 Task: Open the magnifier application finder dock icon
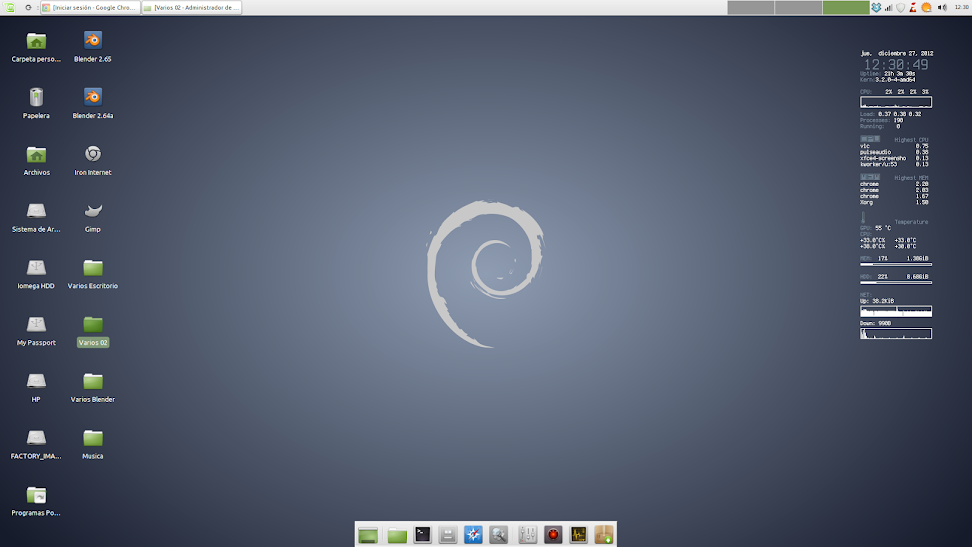click(498, 535)
